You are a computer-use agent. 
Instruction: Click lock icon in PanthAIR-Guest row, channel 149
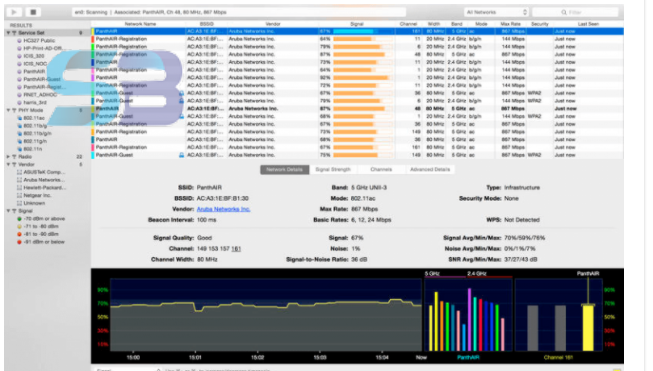182,155
